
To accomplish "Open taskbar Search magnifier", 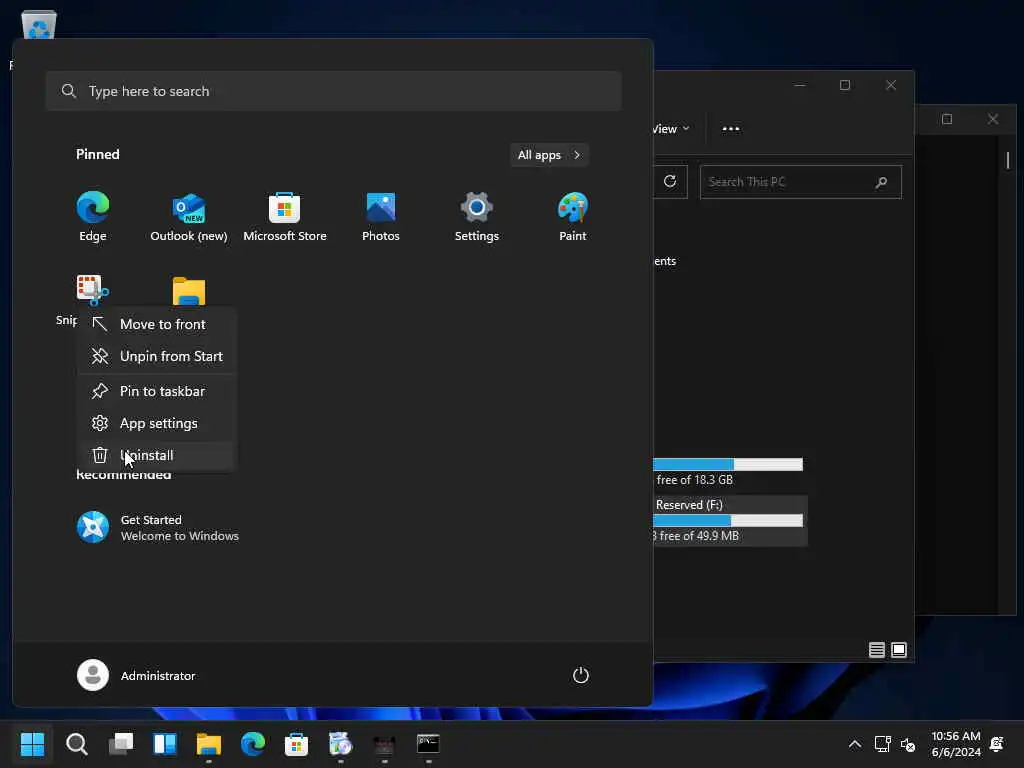I will 76,744.
